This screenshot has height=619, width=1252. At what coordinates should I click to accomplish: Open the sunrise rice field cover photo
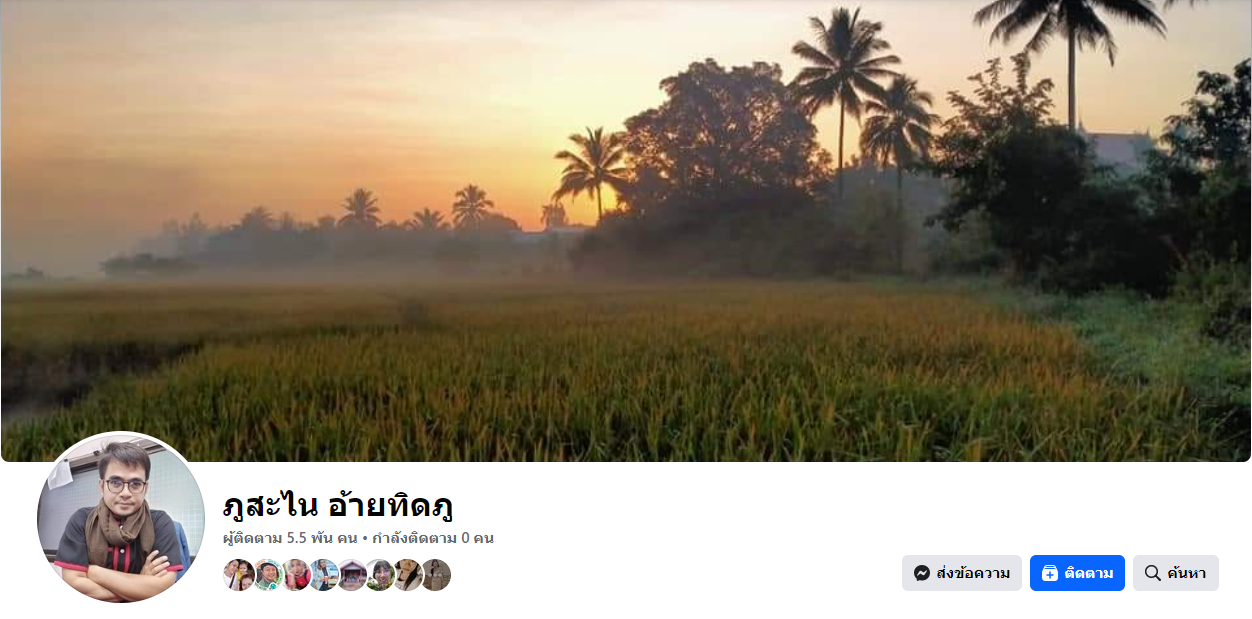pos(626,231)
